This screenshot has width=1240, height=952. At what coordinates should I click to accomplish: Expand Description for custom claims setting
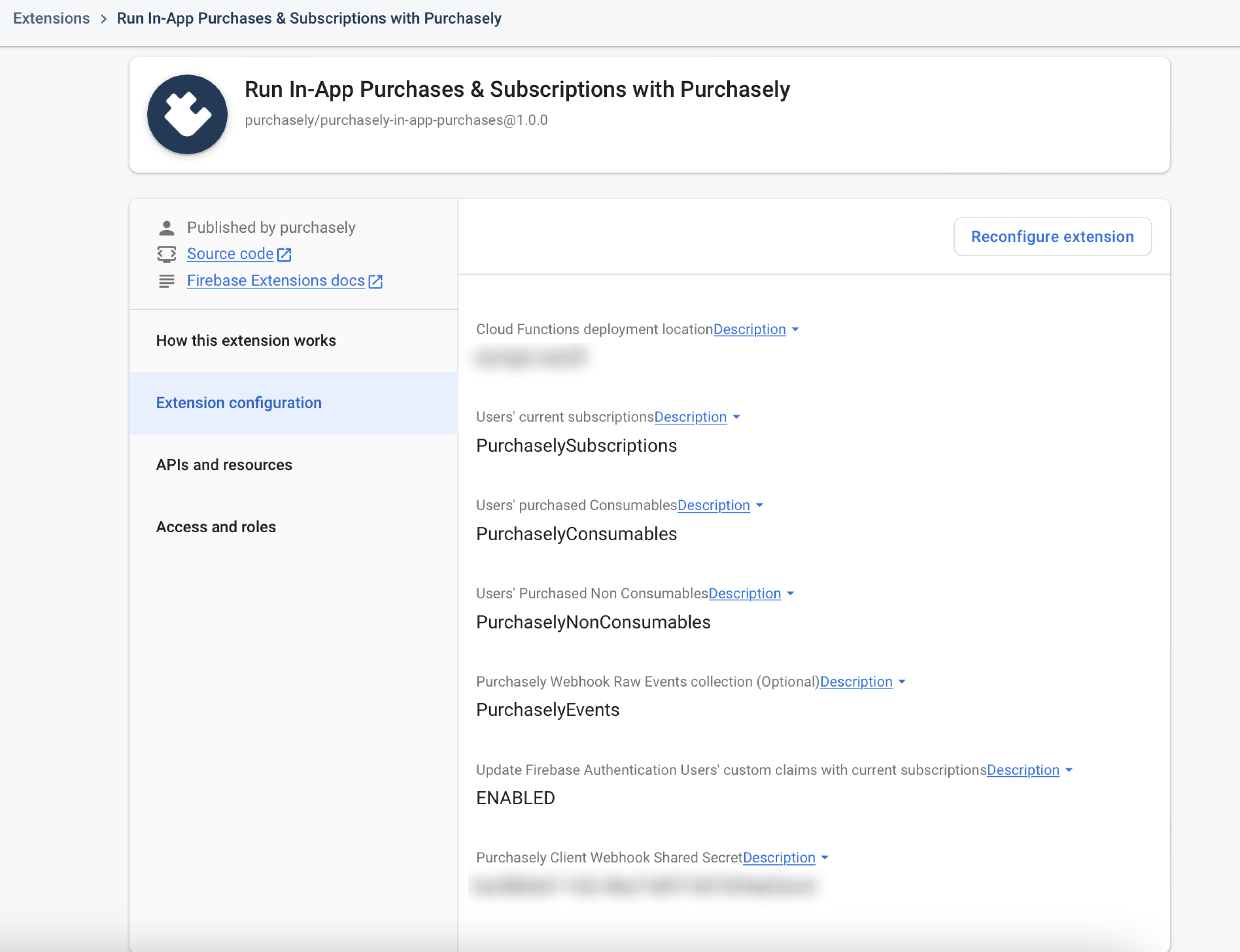[1023, 770]
